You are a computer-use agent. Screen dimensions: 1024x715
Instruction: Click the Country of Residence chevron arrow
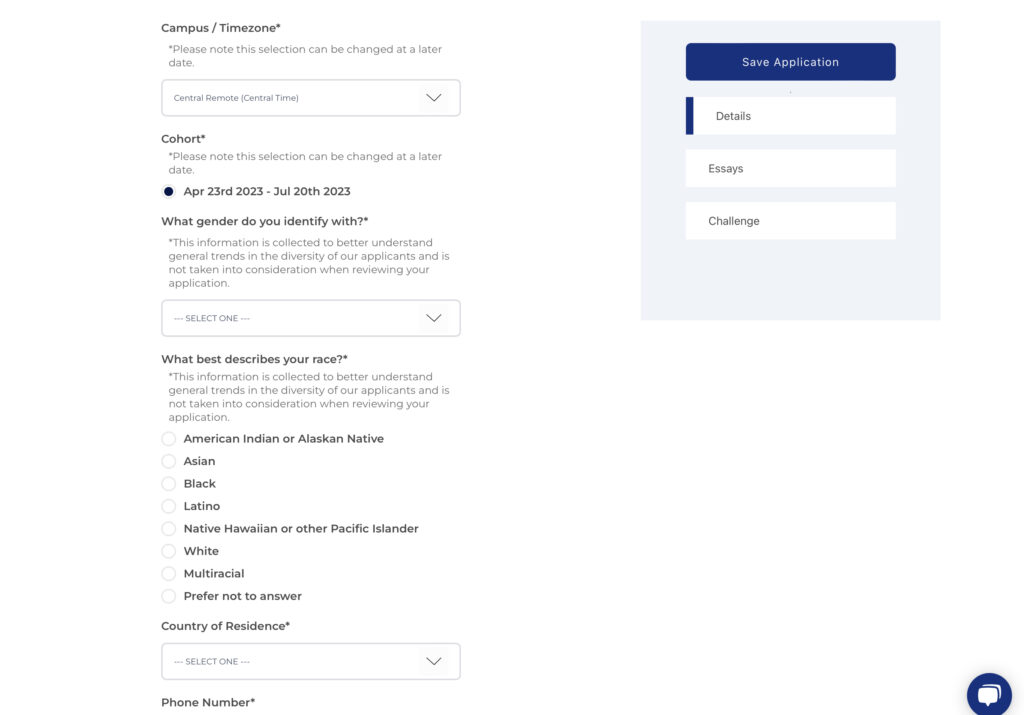[x=433, y=661]
